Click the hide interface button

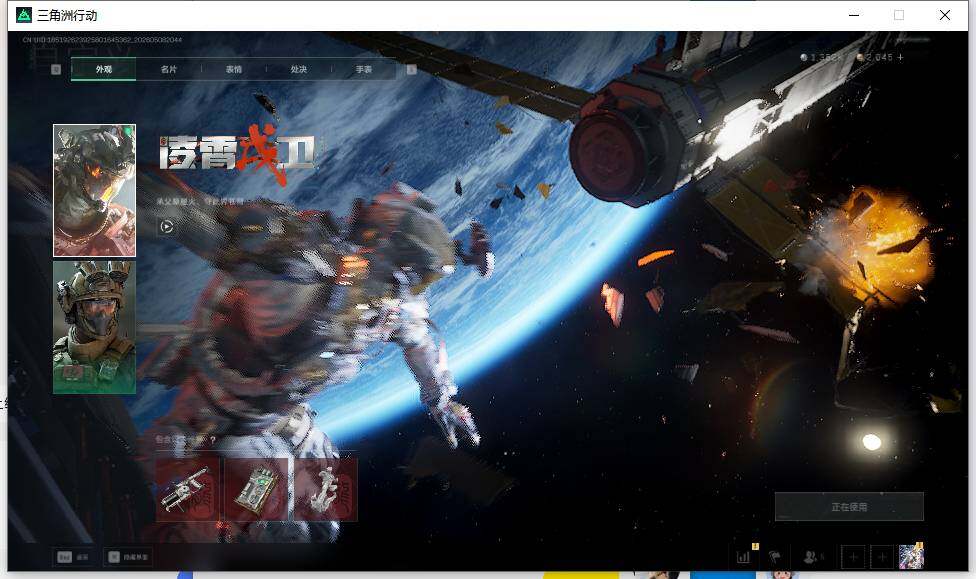click(x=128, y=557)
